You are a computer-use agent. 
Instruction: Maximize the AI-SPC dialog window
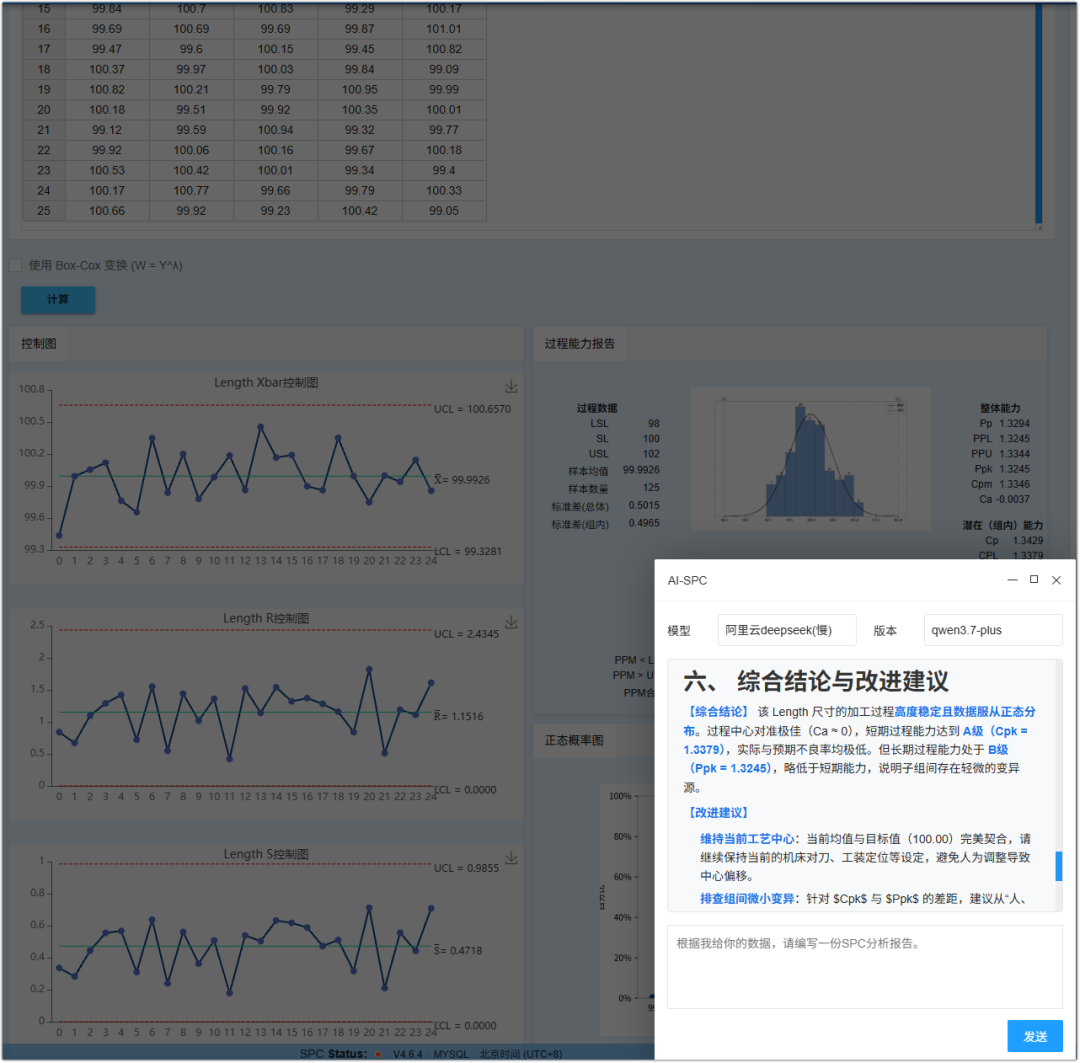(1034, 579)
